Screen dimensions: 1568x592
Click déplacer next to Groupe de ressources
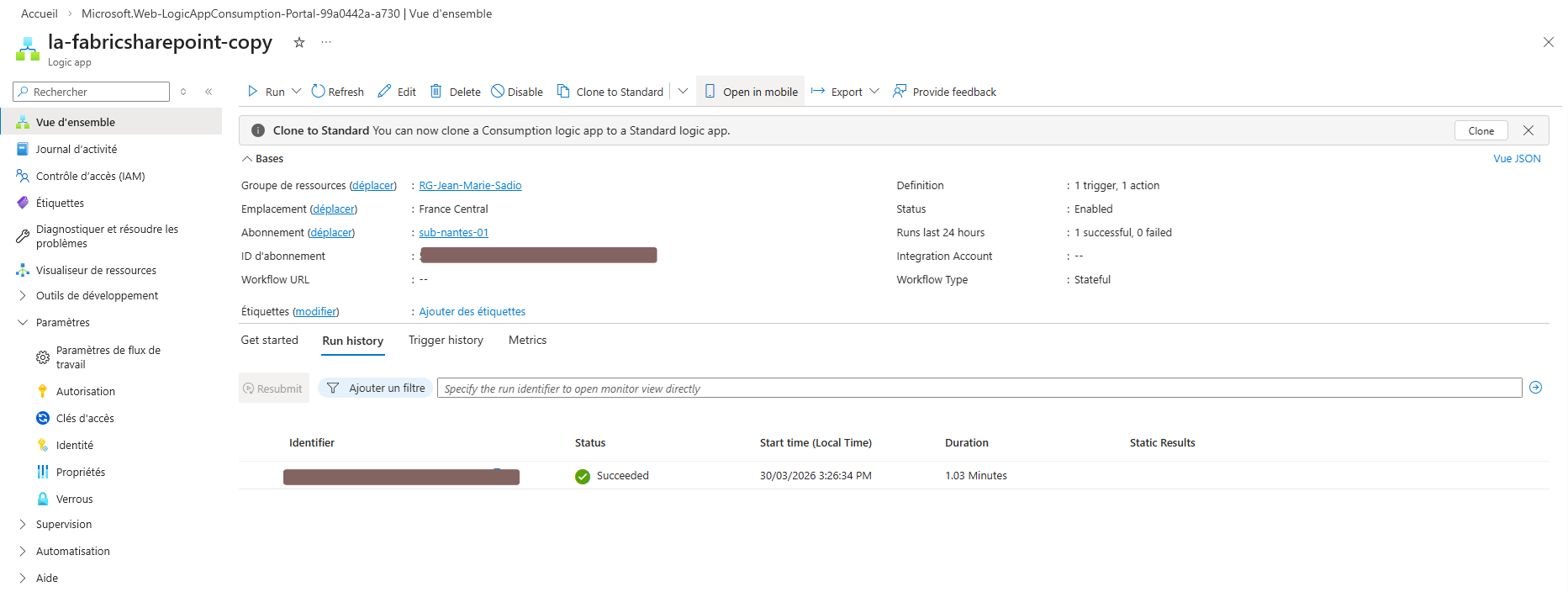(372, 185)
